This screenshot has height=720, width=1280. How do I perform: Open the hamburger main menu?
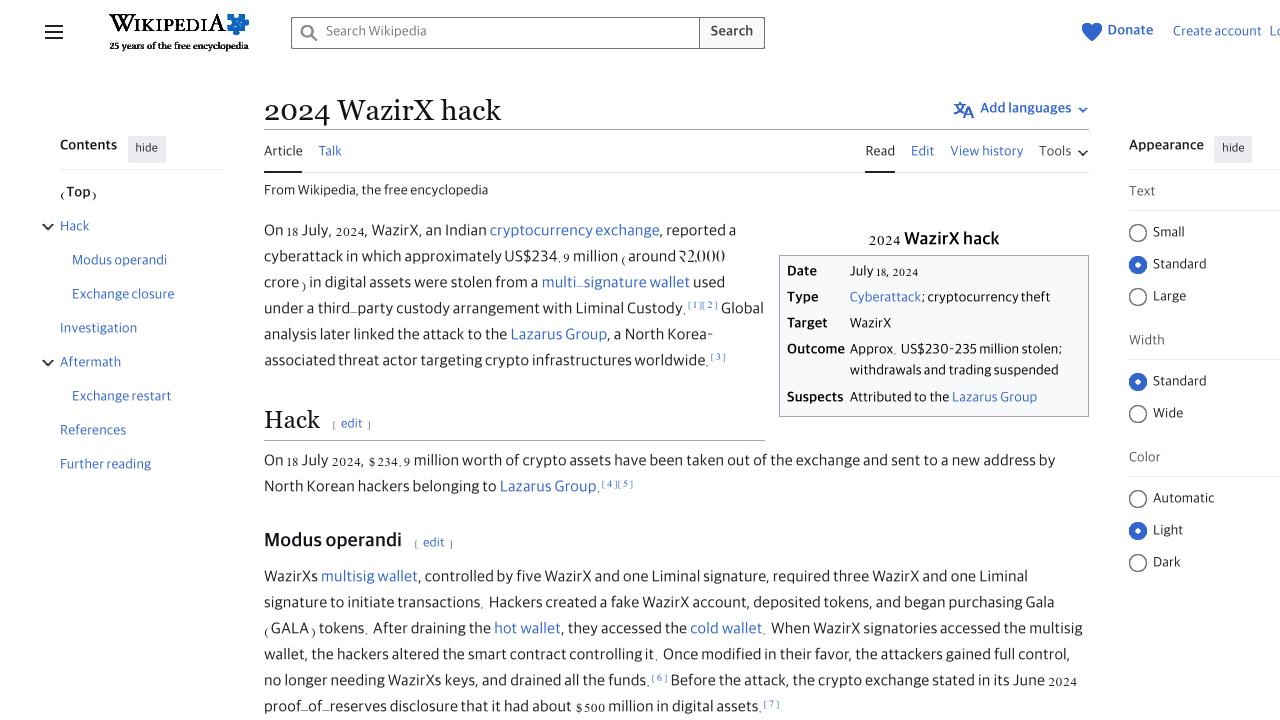pos(54,32)
